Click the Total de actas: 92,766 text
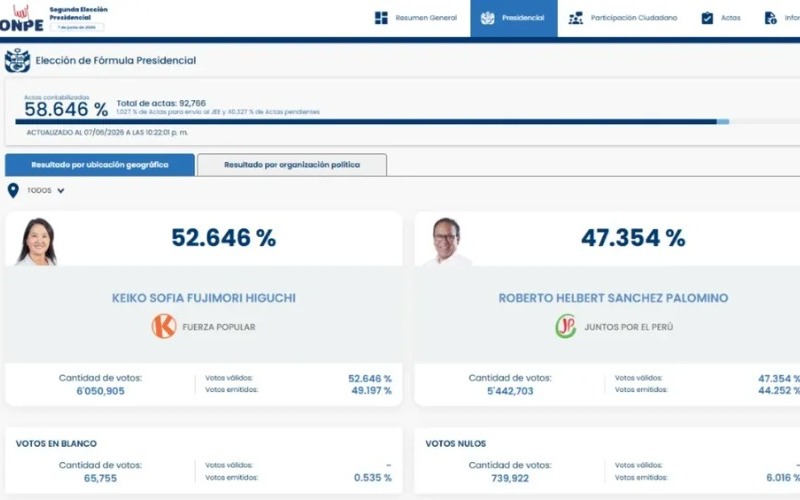Screen dimensions: 800x500 [x=161, y=103]
